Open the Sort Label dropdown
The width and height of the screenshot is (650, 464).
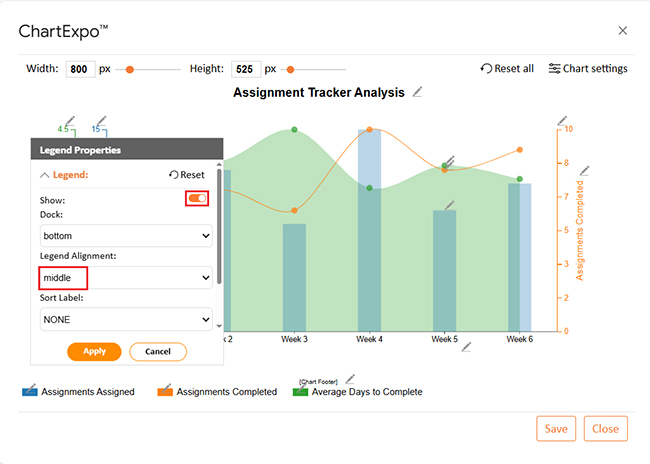[126, 319]
